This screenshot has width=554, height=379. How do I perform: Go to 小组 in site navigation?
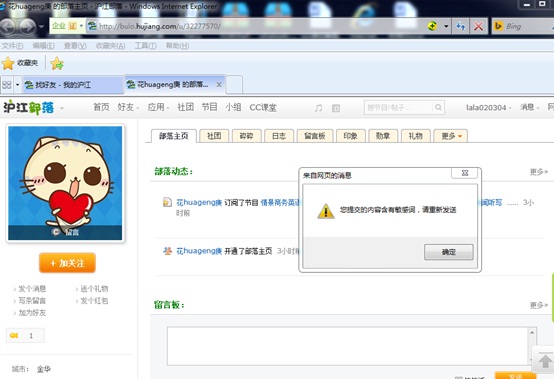click(x=233, y=107)
